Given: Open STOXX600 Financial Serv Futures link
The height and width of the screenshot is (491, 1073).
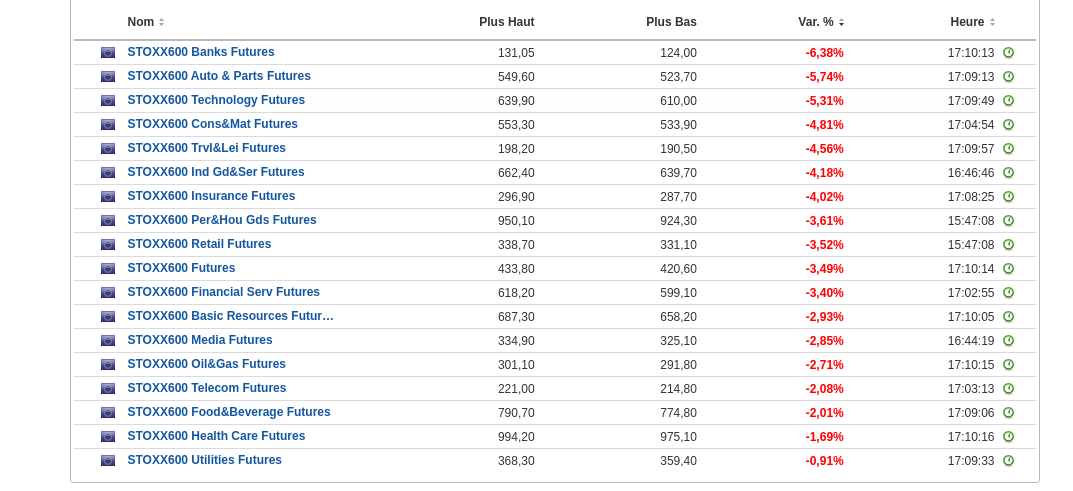Looking at the screenshot, I should pos(224,292).
